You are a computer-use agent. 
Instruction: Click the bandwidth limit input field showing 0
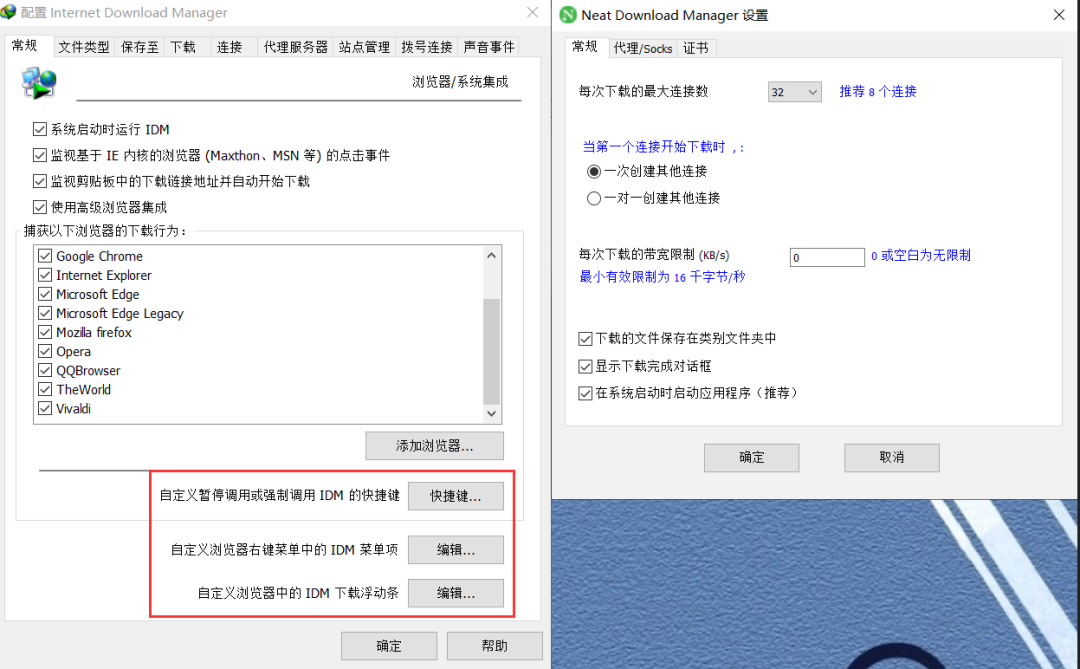(826, 257)
